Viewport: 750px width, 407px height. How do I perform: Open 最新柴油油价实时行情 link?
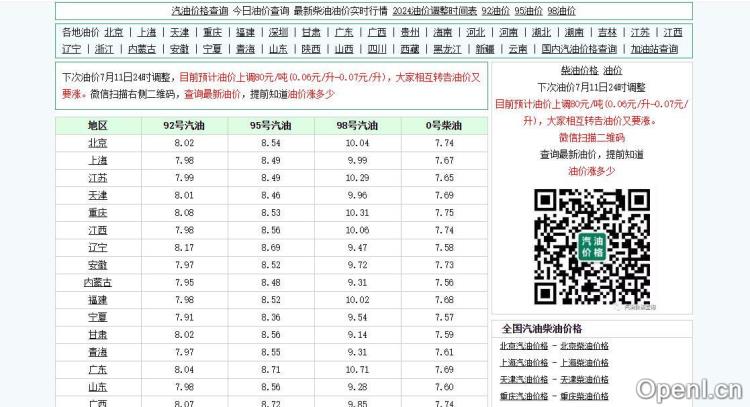(x=341, y=11)
